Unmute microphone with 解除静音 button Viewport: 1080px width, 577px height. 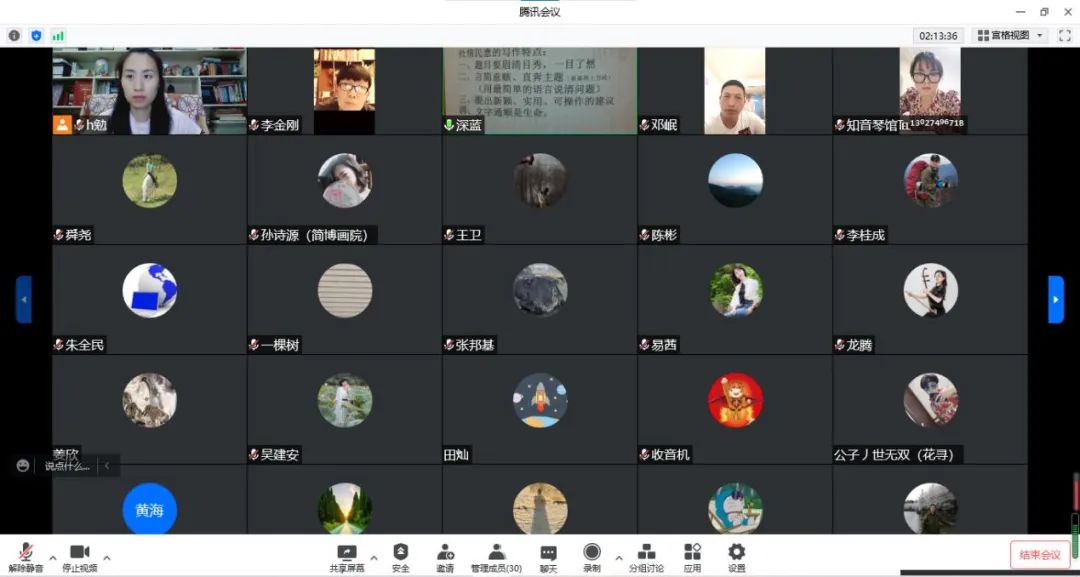coord(25,558)
